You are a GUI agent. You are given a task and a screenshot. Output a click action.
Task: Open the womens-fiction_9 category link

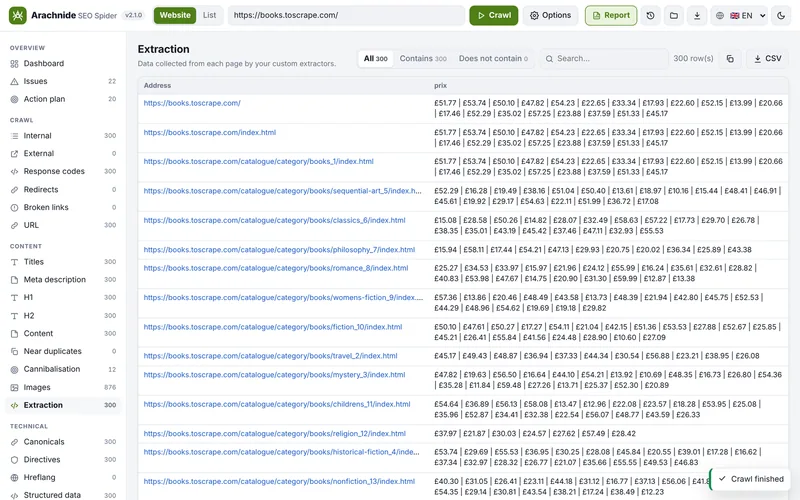click(x=283, y=297)
